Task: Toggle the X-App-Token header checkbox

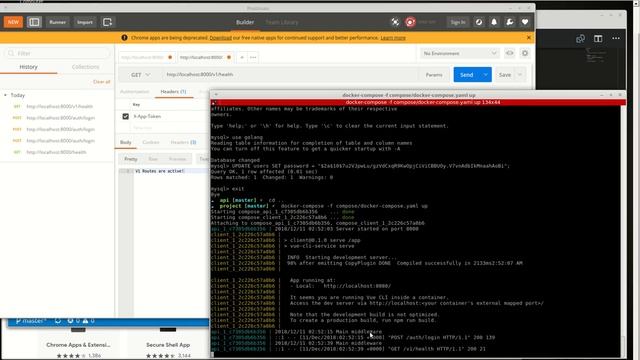Action: (126, 116)
